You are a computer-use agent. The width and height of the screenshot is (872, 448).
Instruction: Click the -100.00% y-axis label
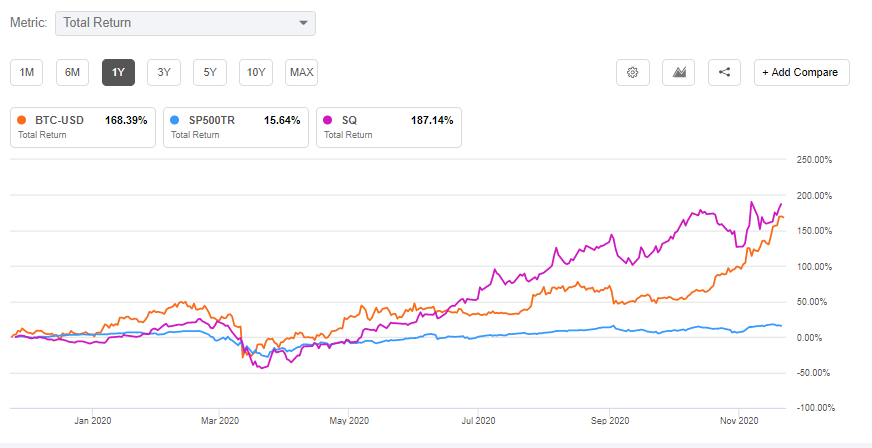tap(816, 408)
